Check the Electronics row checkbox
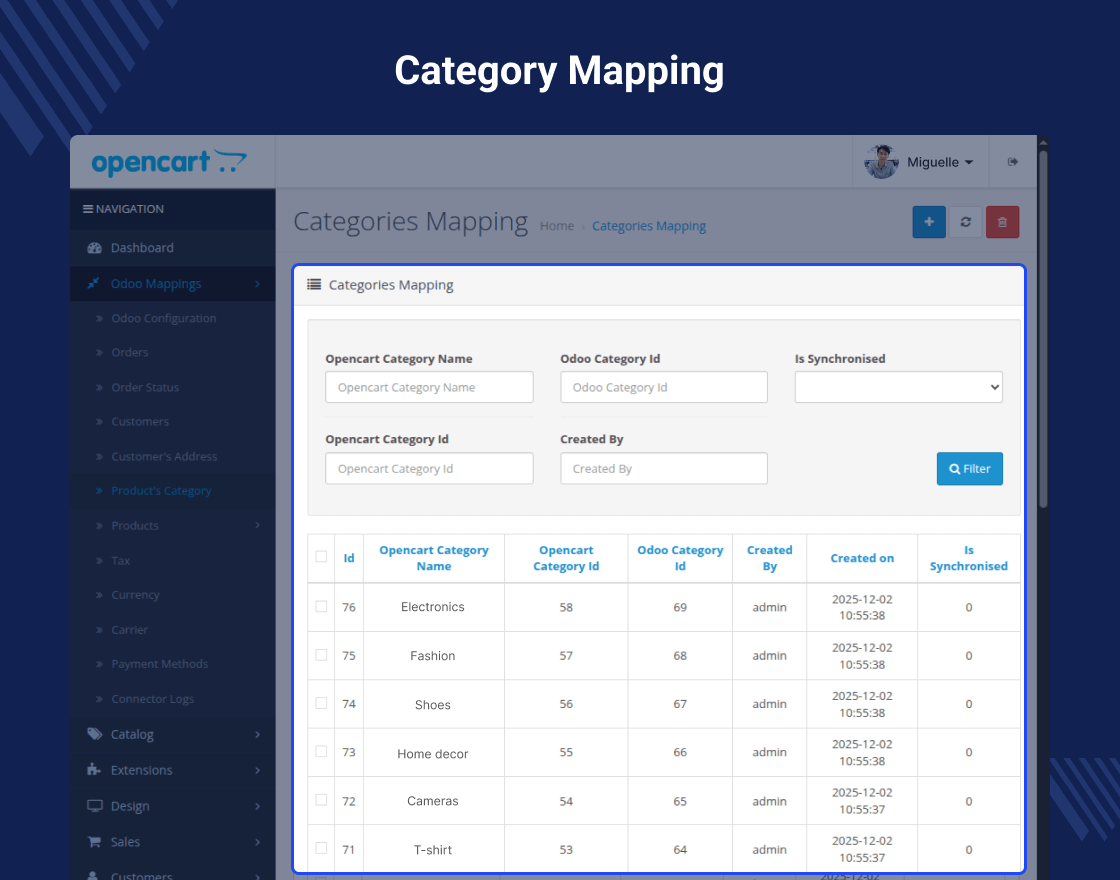This screenshot has height=880, width=1120. 321,606
